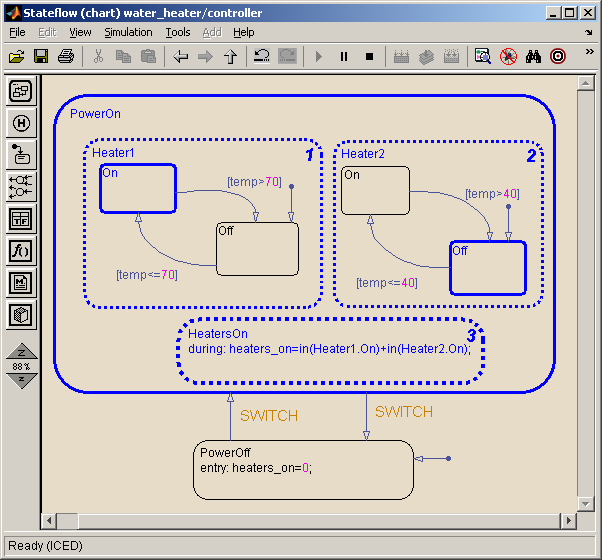The height and width of the screenshot is (560, 602).
Task: Start simulation with the Play button
Action: click(x=319, y=57)
